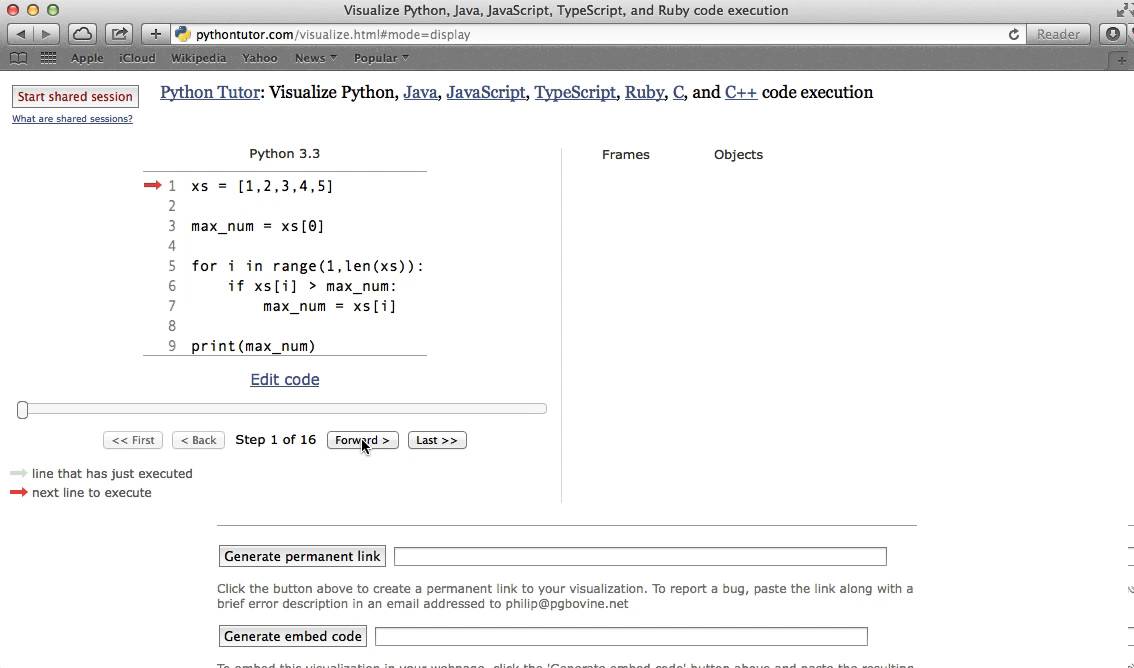Expand the Popular bookmarks folder
1134x668 pixels.
point(381,58)
